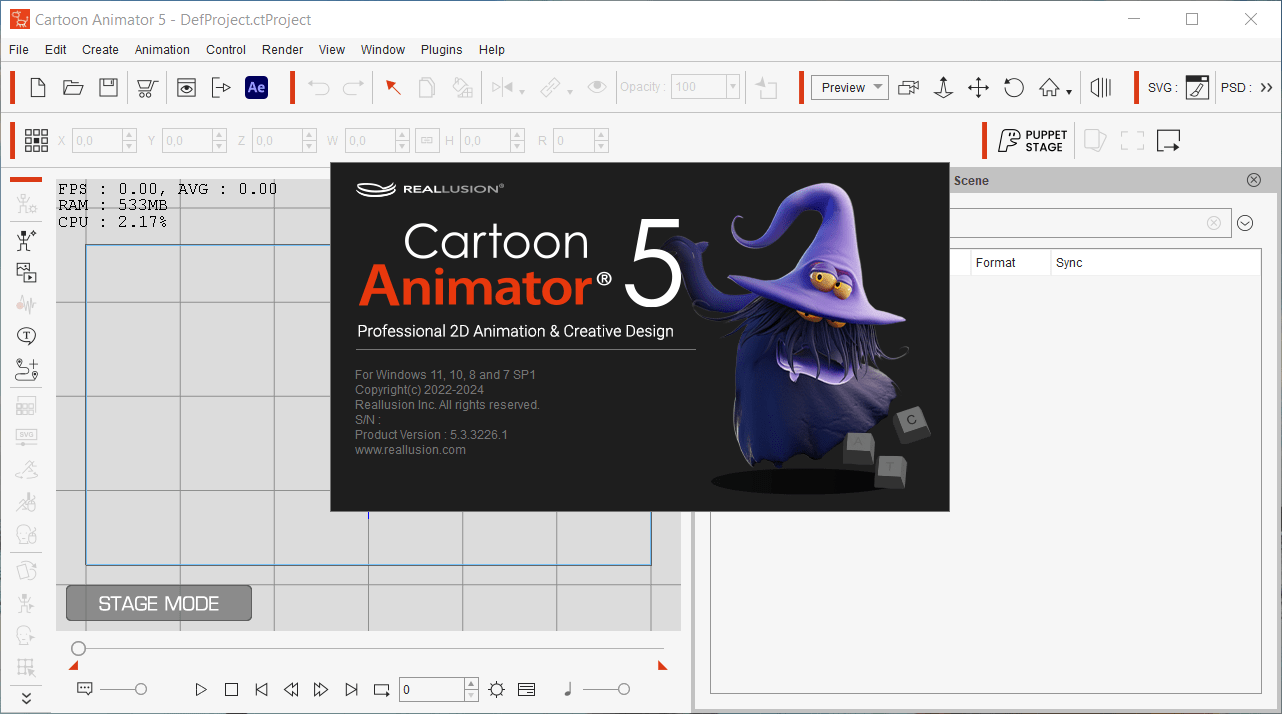The image size is (1282, 714).
Task: Launch the After Effects Ae export icon
Action: click(x=257, y=88)
